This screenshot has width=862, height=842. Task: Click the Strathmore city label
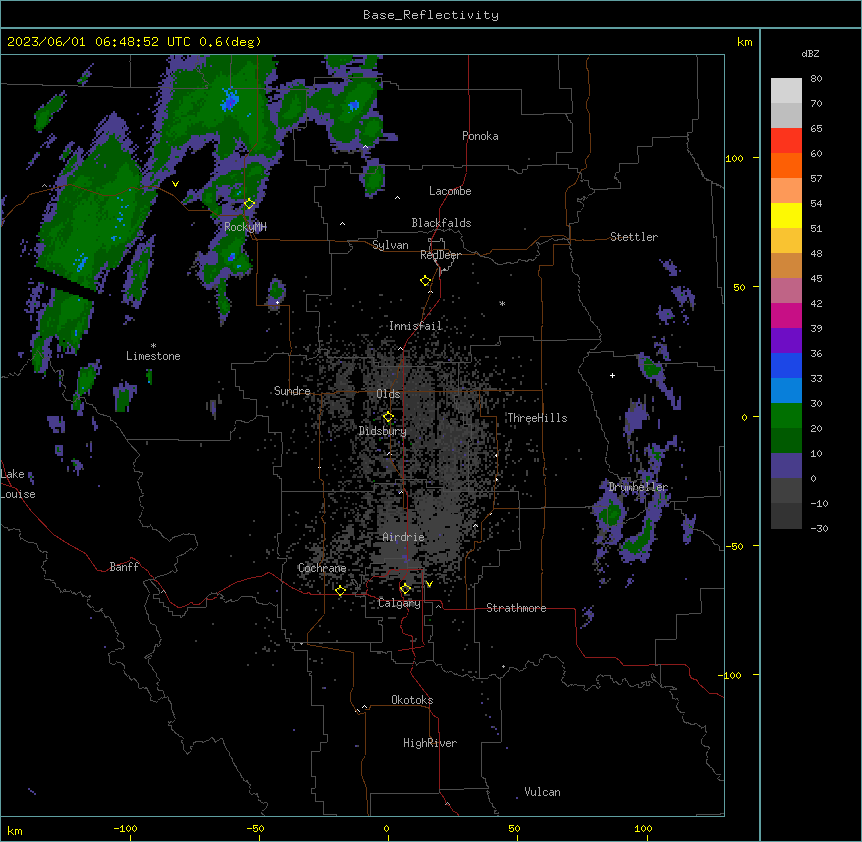pyautogui.click(x=516, y=608)
